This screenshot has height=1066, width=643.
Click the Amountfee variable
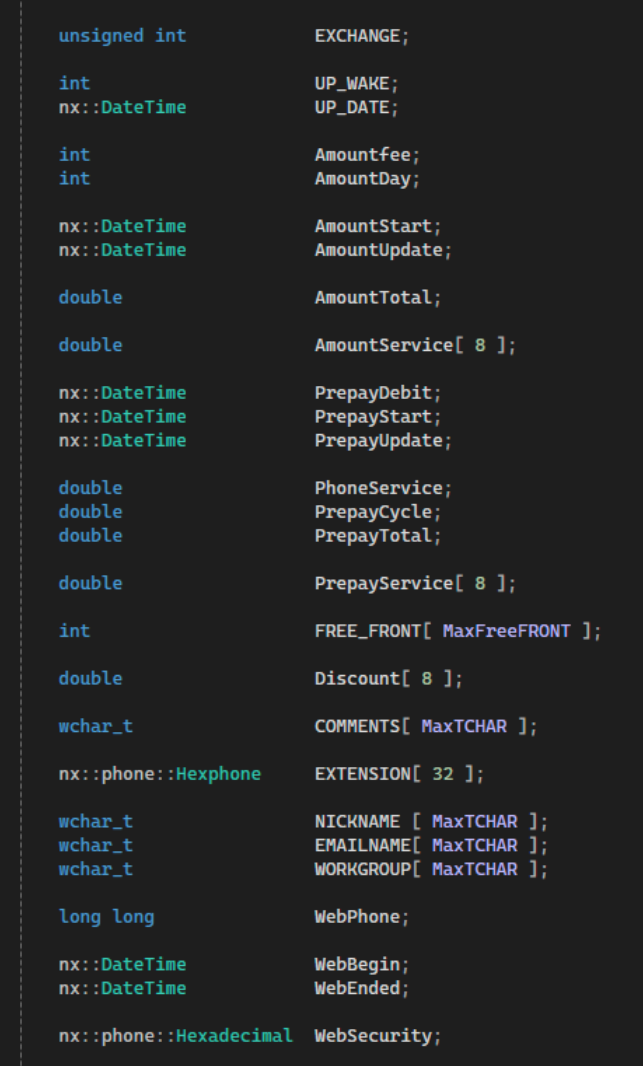pyautogui.click(x=362, y=155)
